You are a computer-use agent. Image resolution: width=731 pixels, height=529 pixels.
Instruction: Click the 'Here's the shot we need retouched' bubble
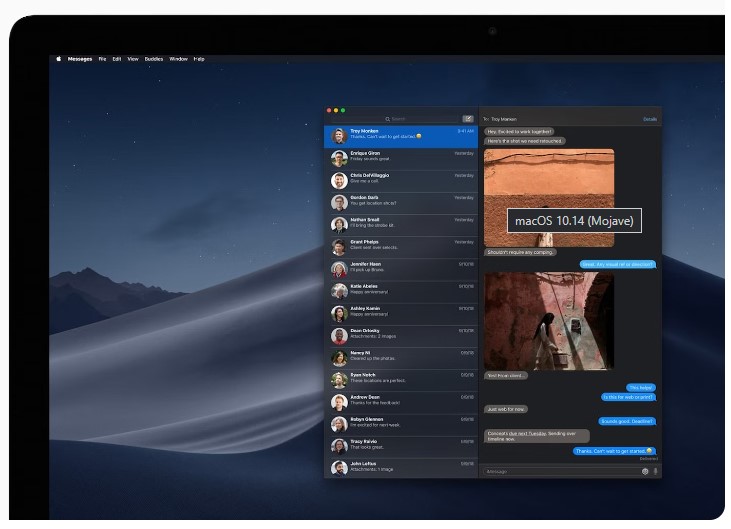[x=524, y=141]
